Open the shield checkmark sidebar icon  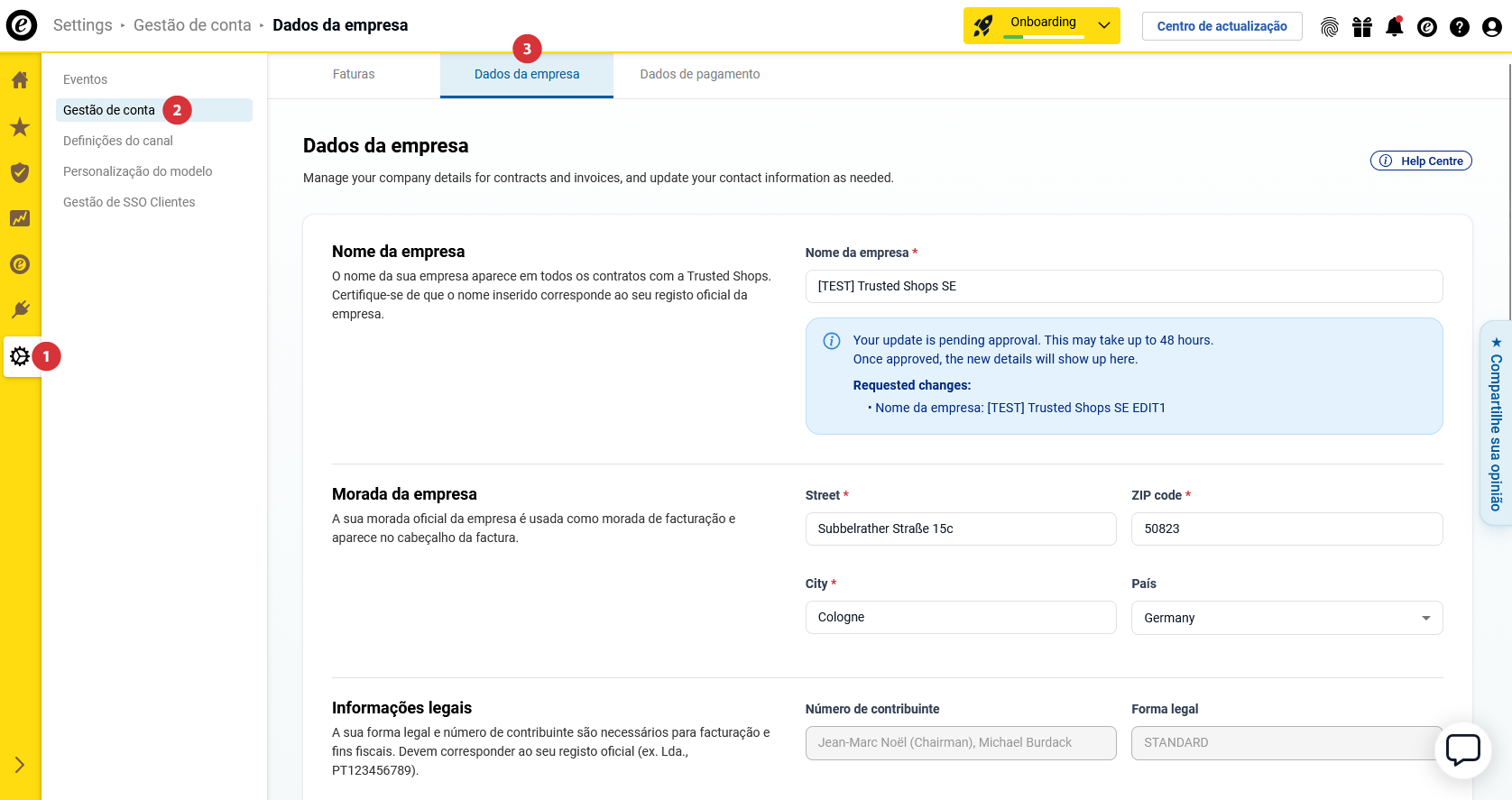(20, 172)
